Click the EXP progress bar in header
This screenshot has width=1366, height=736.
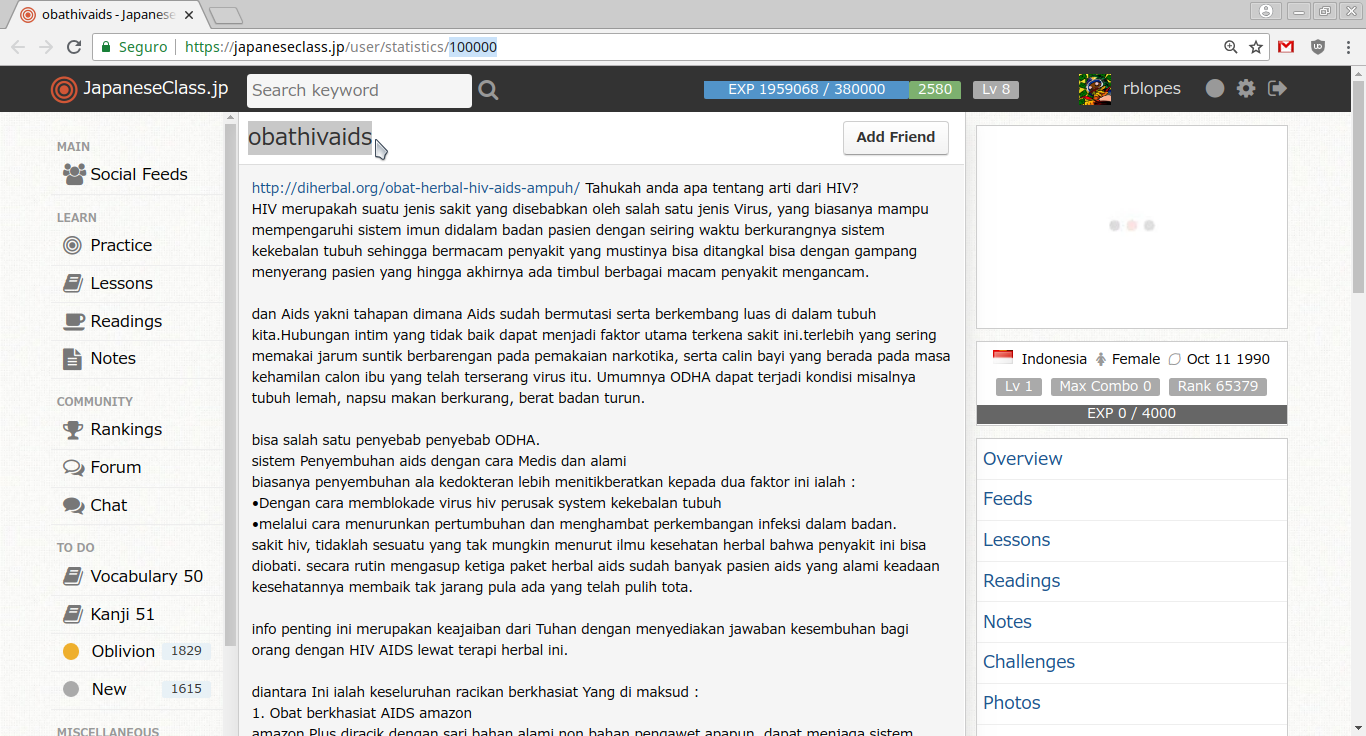[806, 89]
